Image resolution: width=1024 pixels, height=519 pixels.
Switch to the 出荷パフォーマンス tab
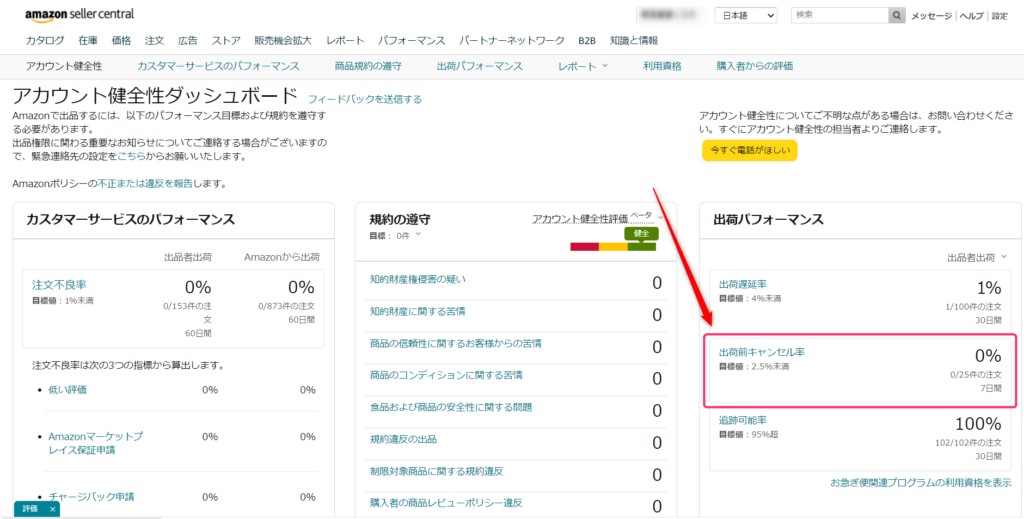(480, 66)
